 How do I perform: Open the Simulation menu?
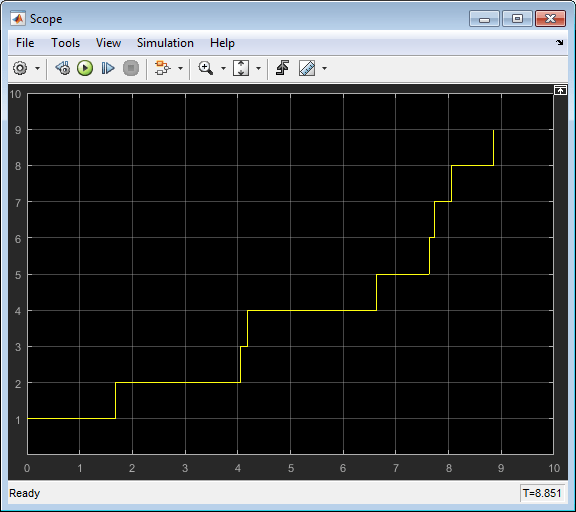(165, 43)
